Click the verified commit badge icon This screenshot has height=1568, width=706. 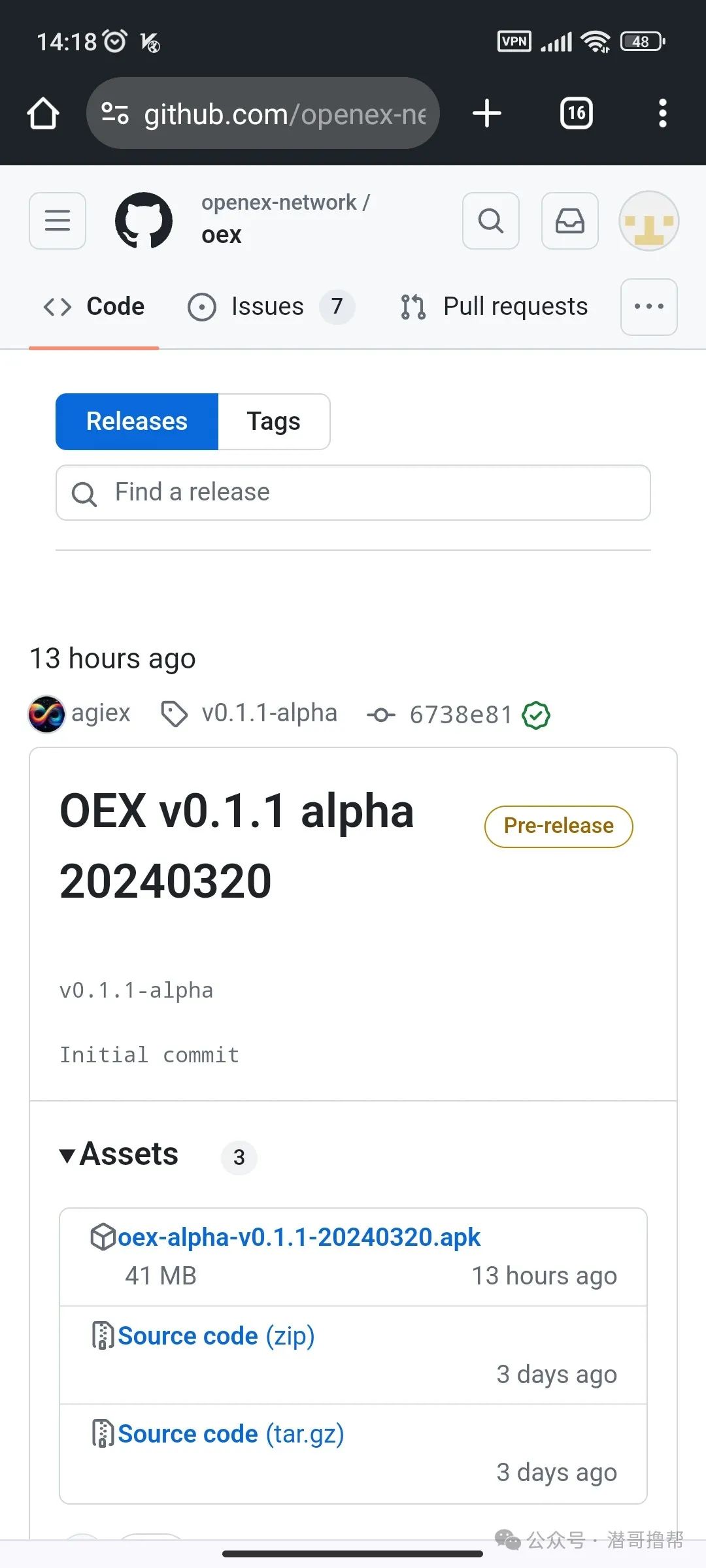click(535, 715)
